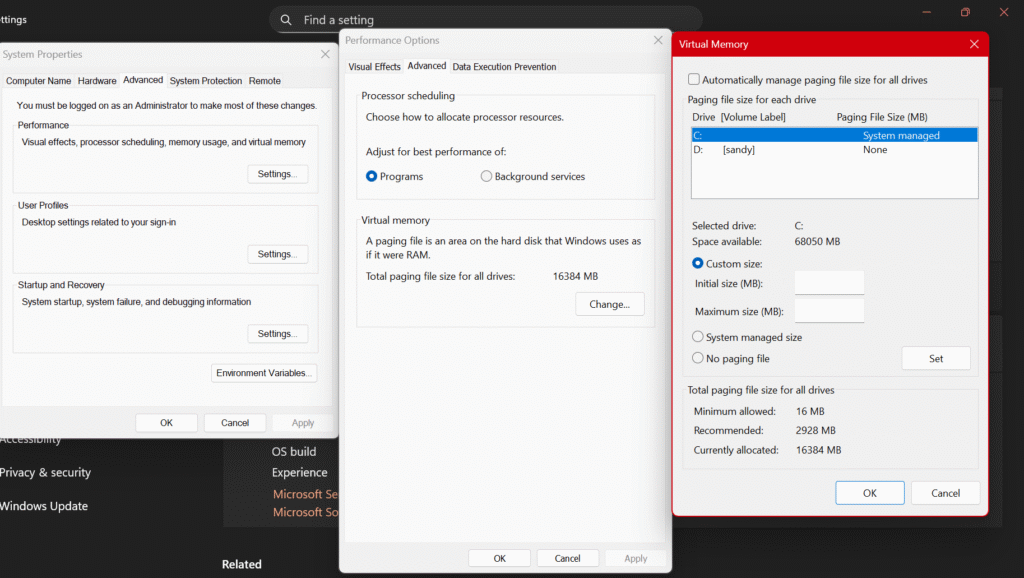The width and height of the screenshot is (1024, 578).
Task: Click the search magnifier icon in Settings
Action: pyautogui.click(x=286, y=19)
